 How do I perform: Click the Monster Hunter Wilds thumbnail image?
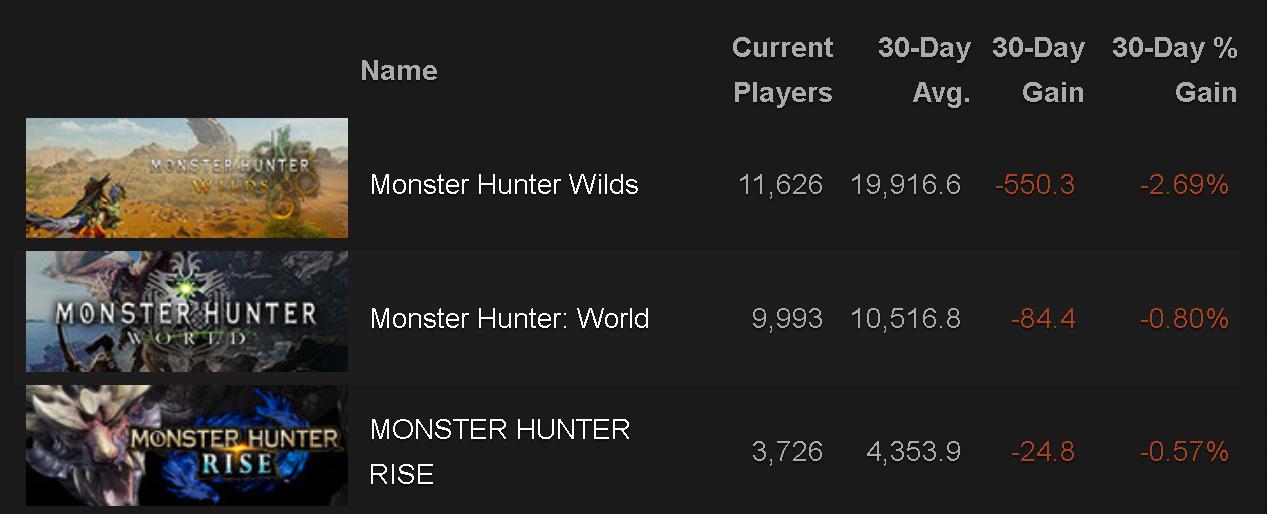[187, 178]
